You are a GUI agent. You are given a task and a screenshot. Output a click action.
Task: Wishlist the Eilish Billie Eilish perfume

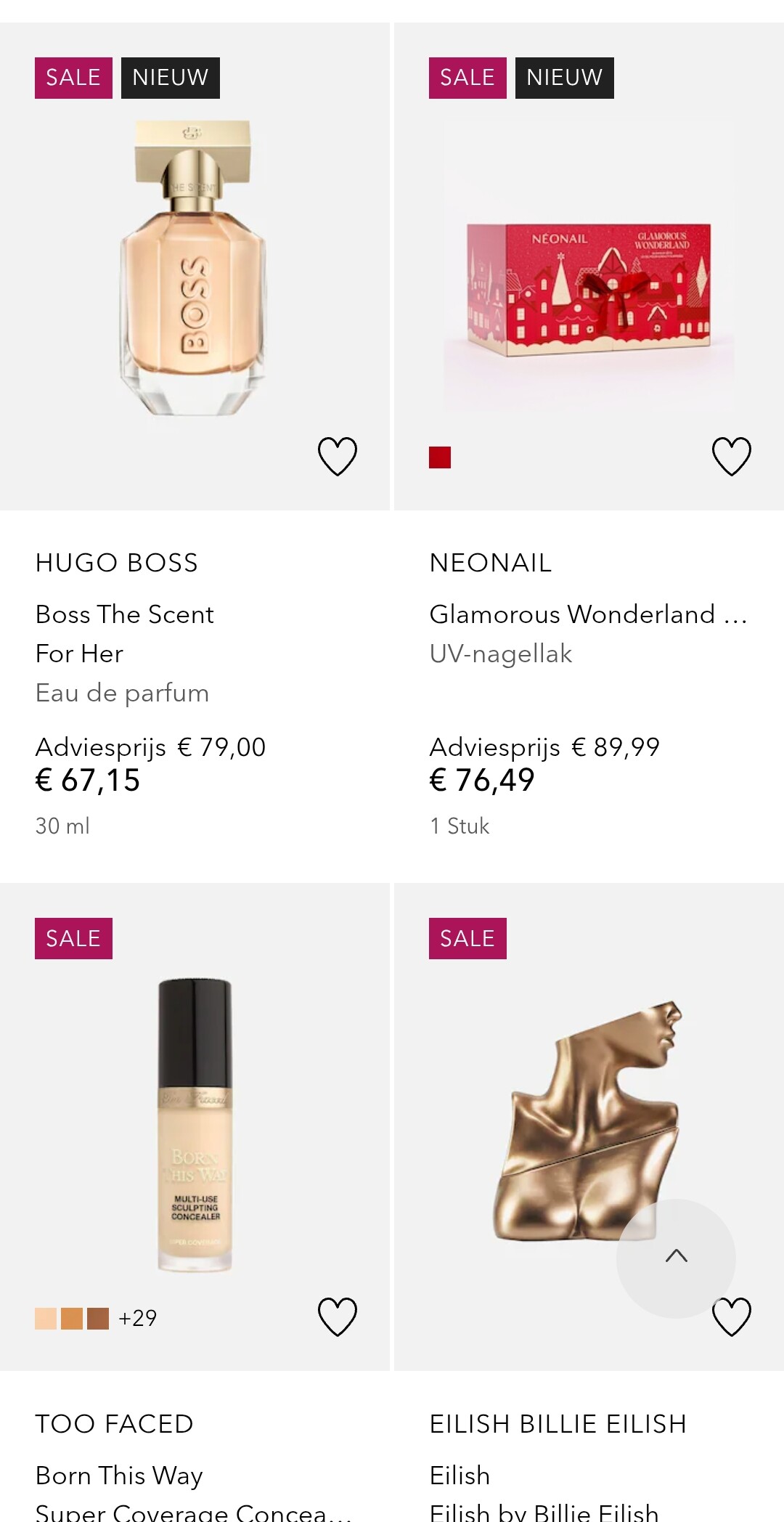tap(731, 1317)
